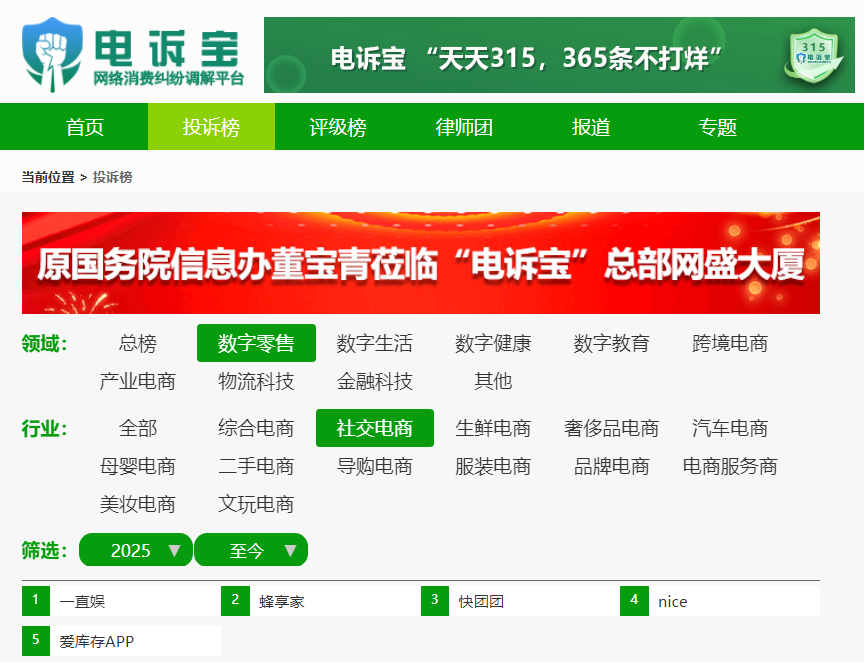This screenshot has height=662, width=864.
Task: Choose 综合电商 industry filter
Action: click(256, 428)
